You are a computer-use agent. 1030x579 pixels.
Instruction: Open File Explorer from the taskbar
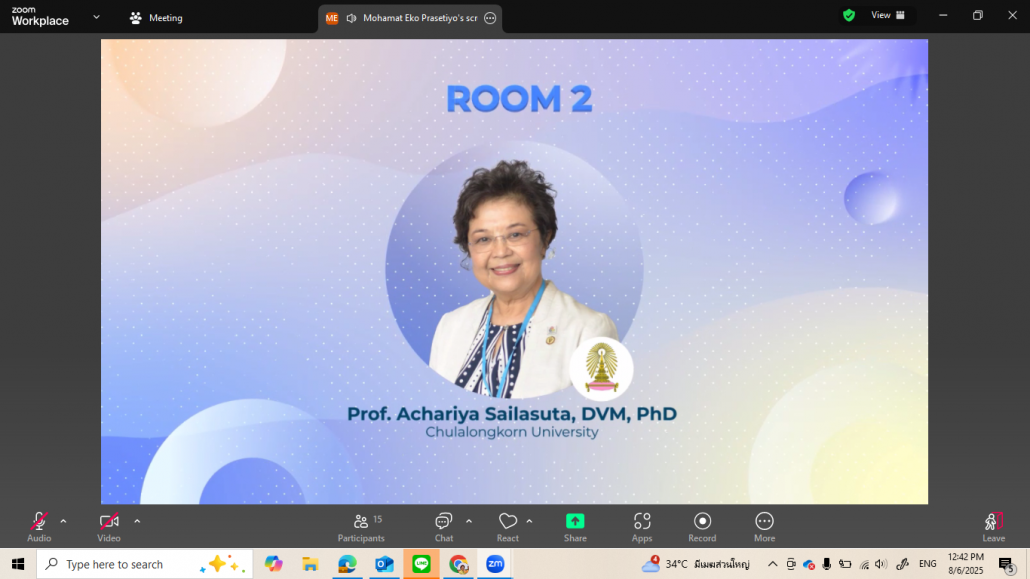click(x=310, y=564)
